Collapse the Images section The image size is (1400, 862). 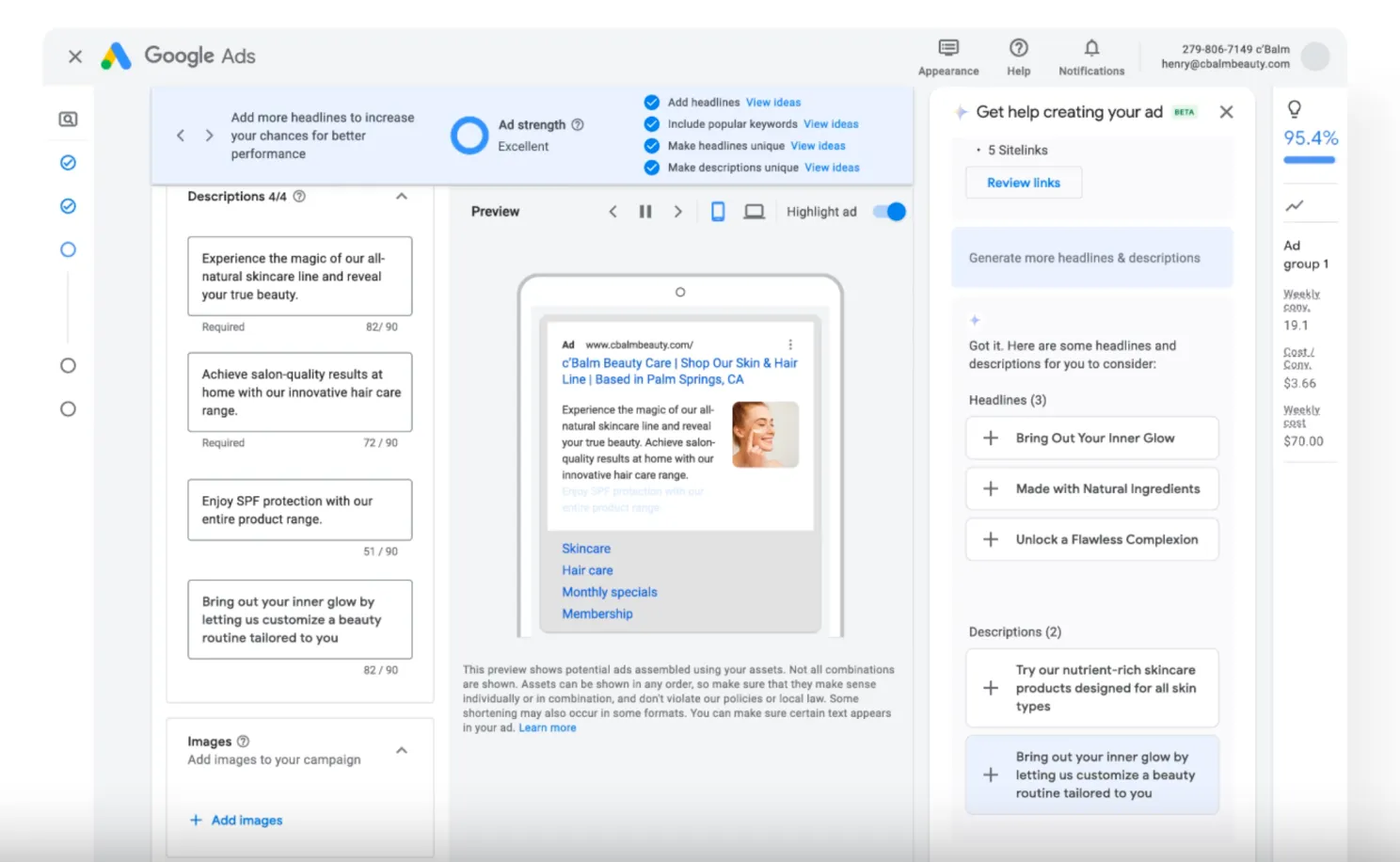(402, 750)
